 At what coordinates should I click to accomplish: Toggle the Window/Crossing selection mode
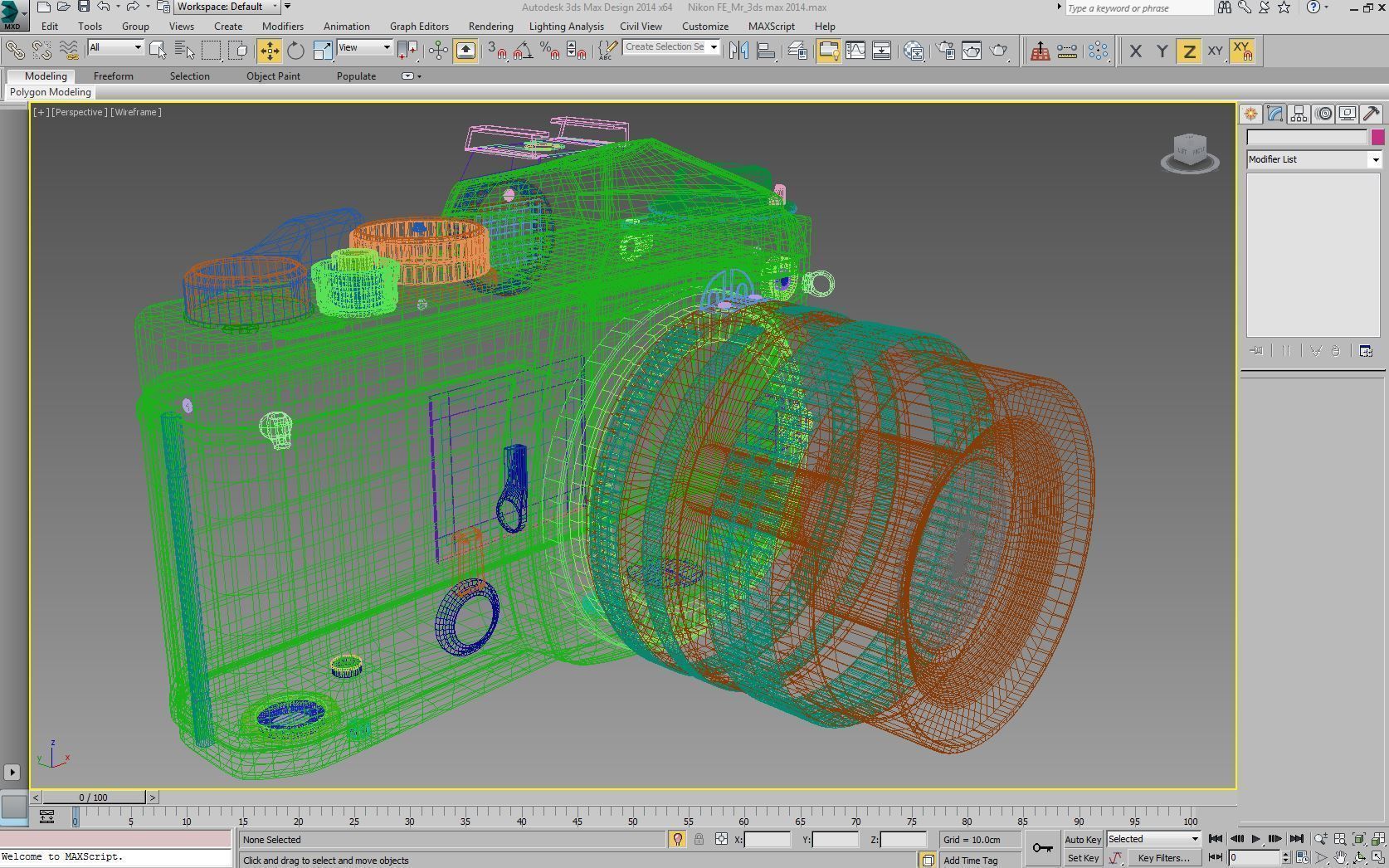(239, 51)
